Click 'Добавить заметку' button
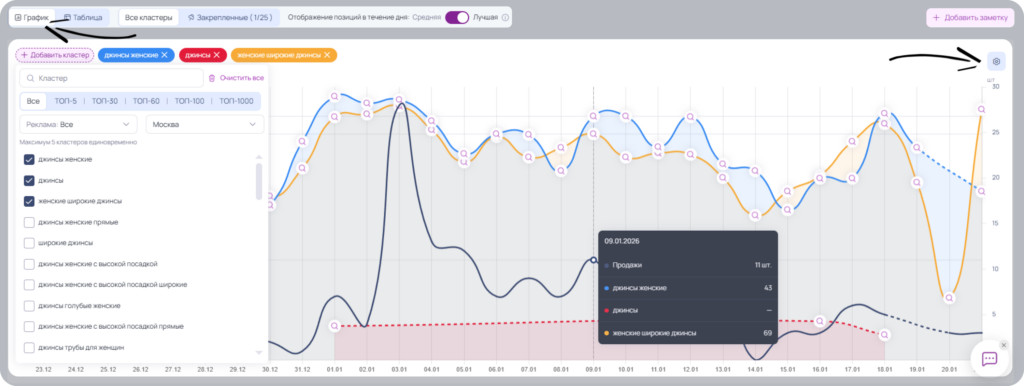Viewport: 1024px width, 386px height. point(970,18)
